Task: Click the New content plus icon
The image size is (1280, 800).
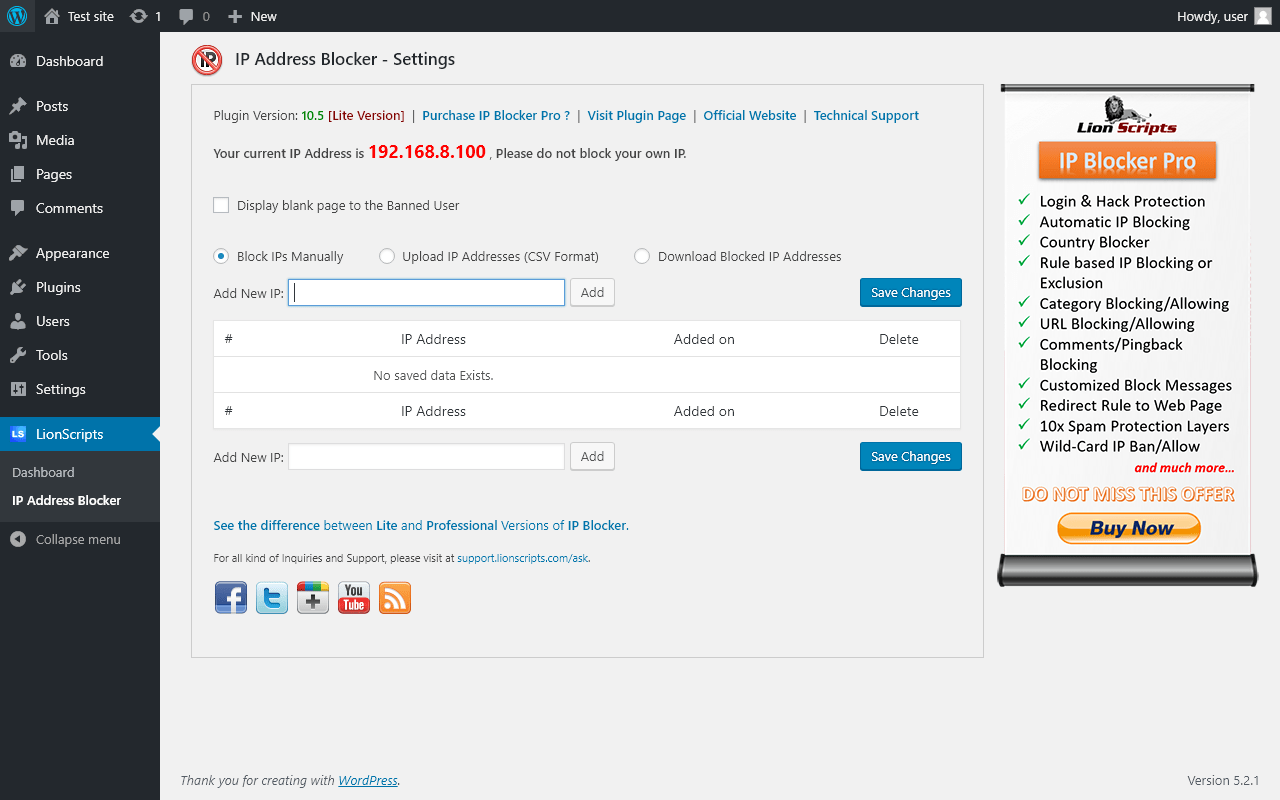Action: click(x=235, y=16)
